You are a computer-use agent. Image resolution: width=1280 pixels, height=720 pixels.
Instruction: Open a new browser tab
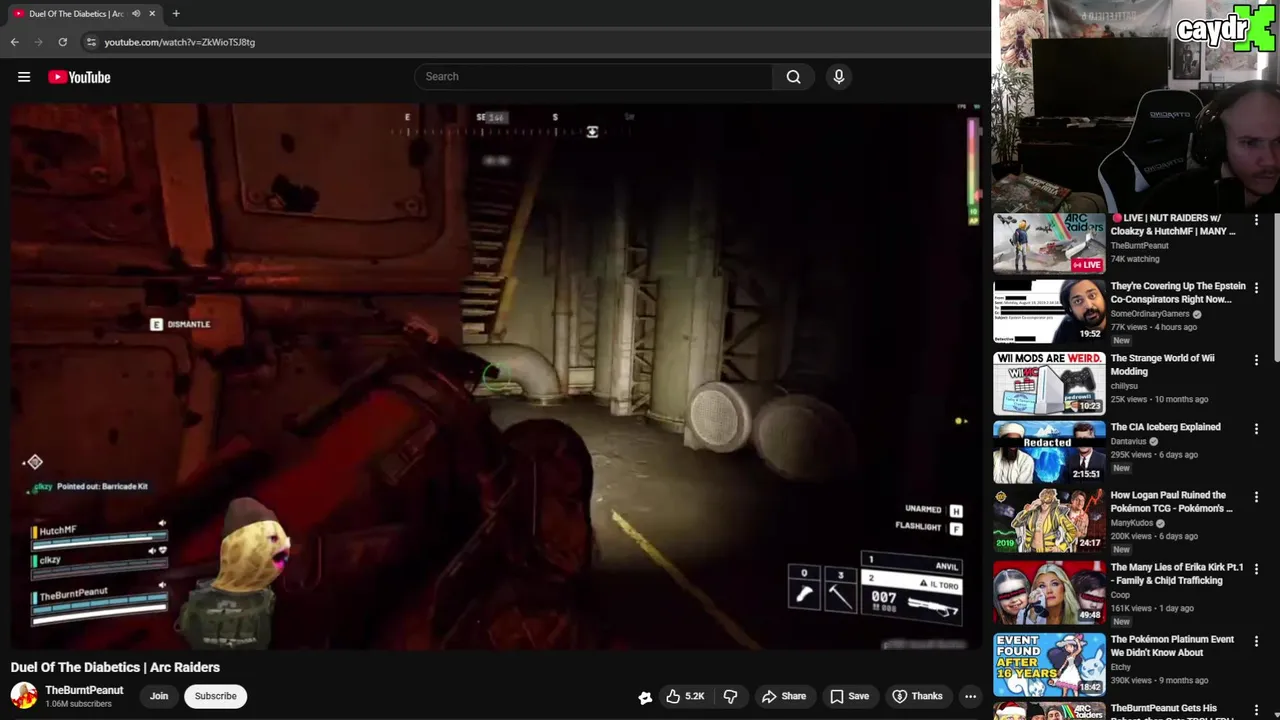176,14
